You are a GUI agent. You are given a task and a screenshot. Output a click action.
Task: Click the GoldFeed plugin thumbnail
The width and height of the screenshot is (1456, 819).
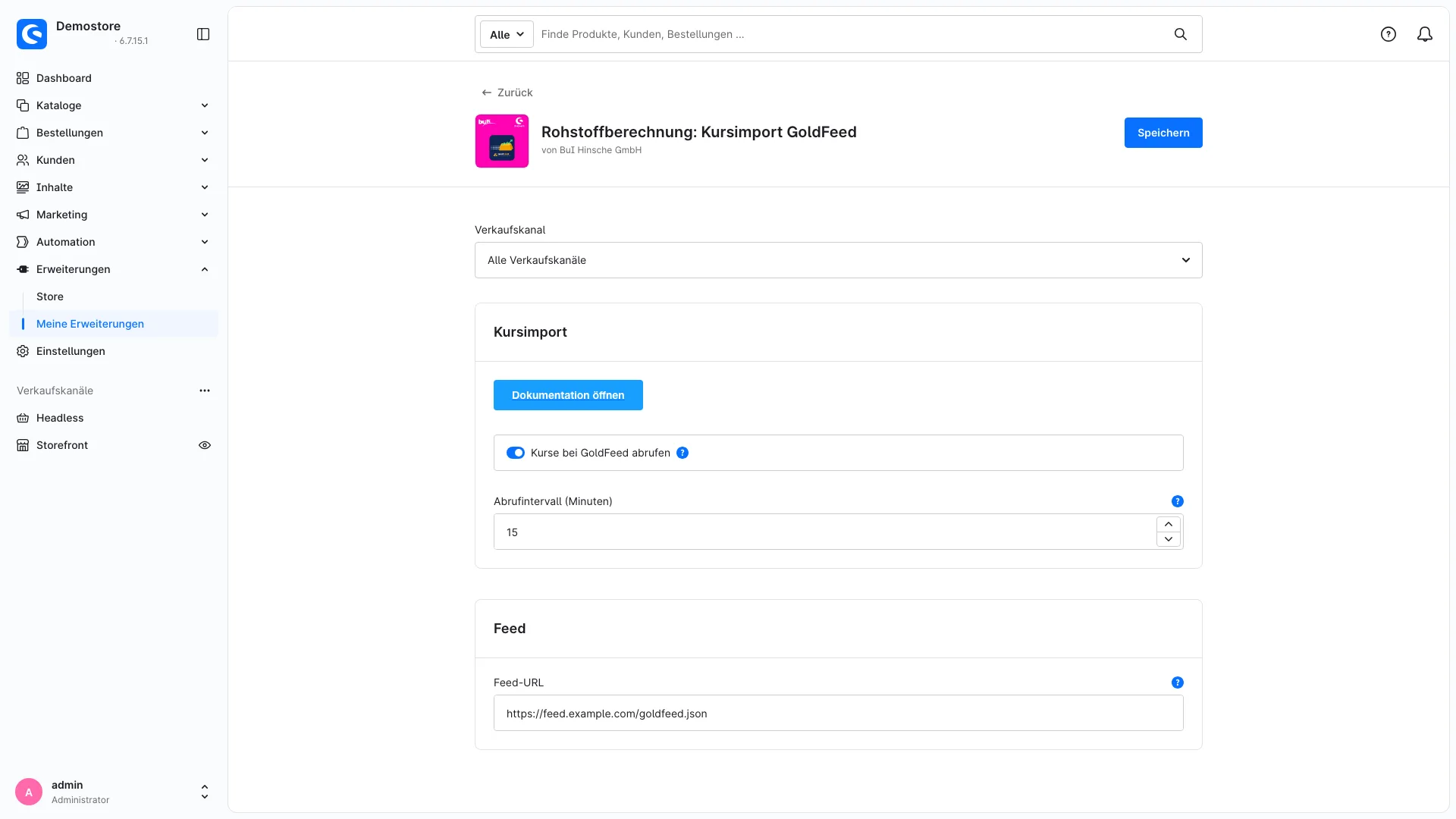[x=502, y=141]
